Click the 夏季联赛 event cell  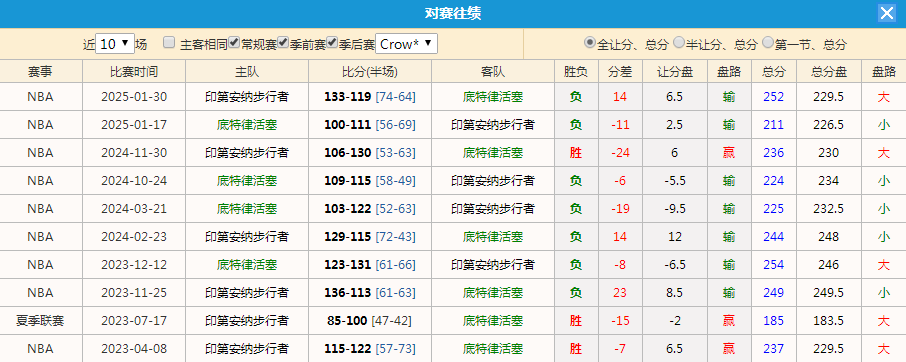[40, 320]
